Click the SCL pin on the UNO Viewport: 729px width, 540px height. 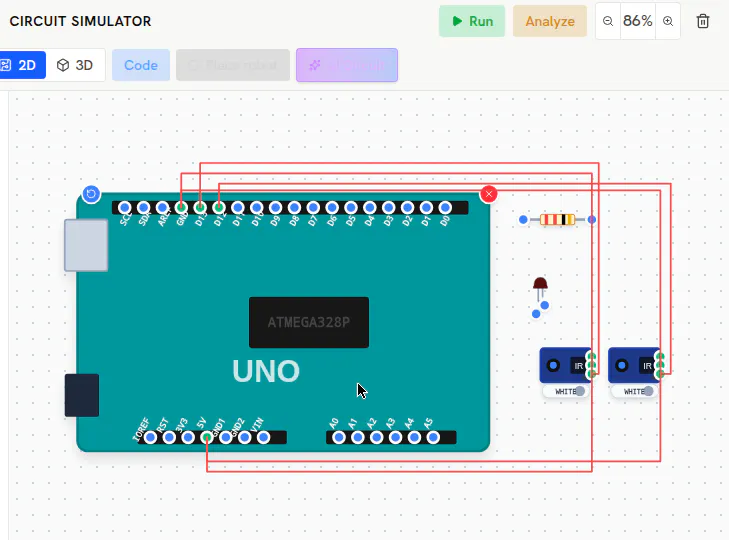pyautogui.click(x=125, y=207)
